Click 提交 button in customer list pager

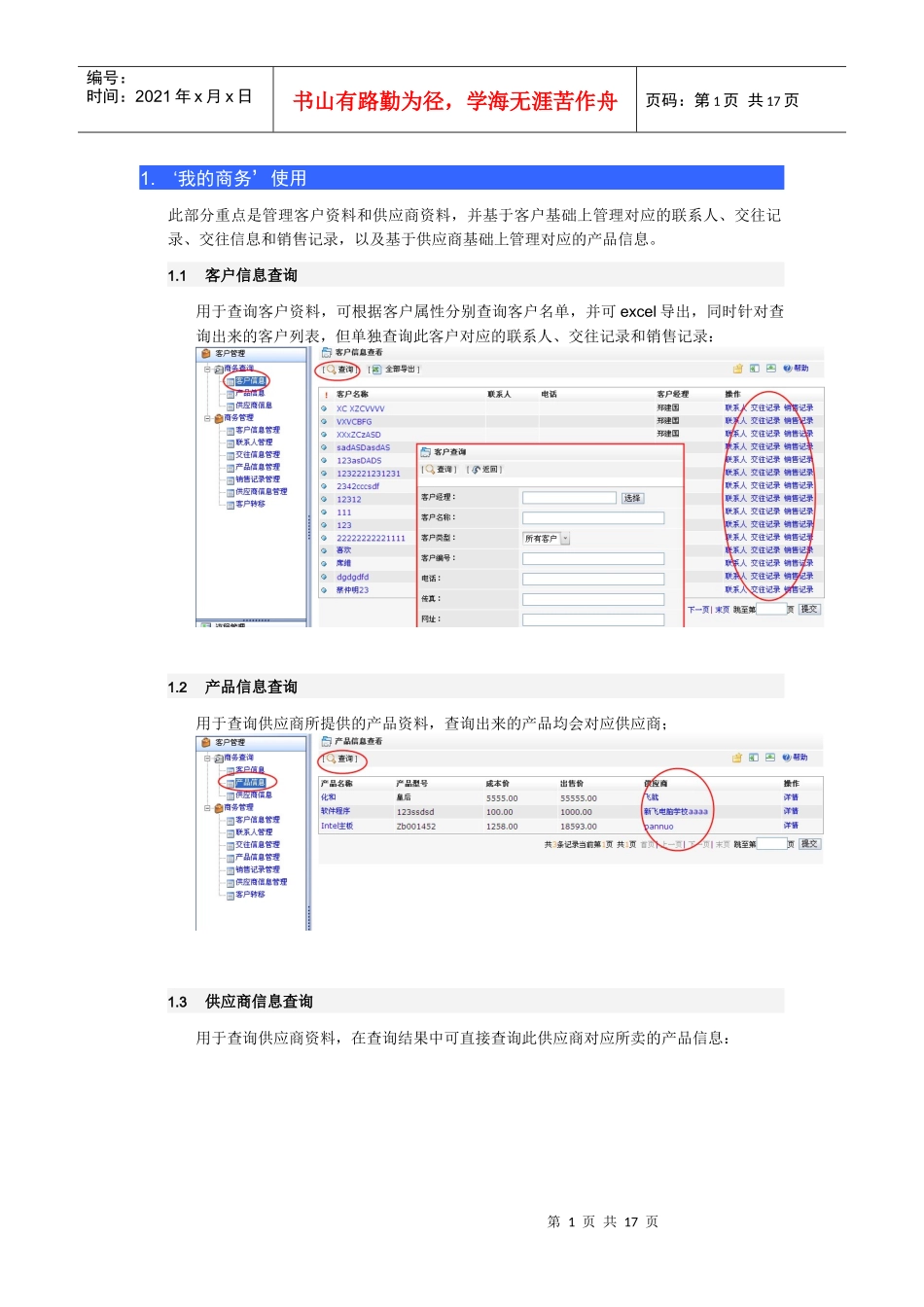click(x=809, y=610)
